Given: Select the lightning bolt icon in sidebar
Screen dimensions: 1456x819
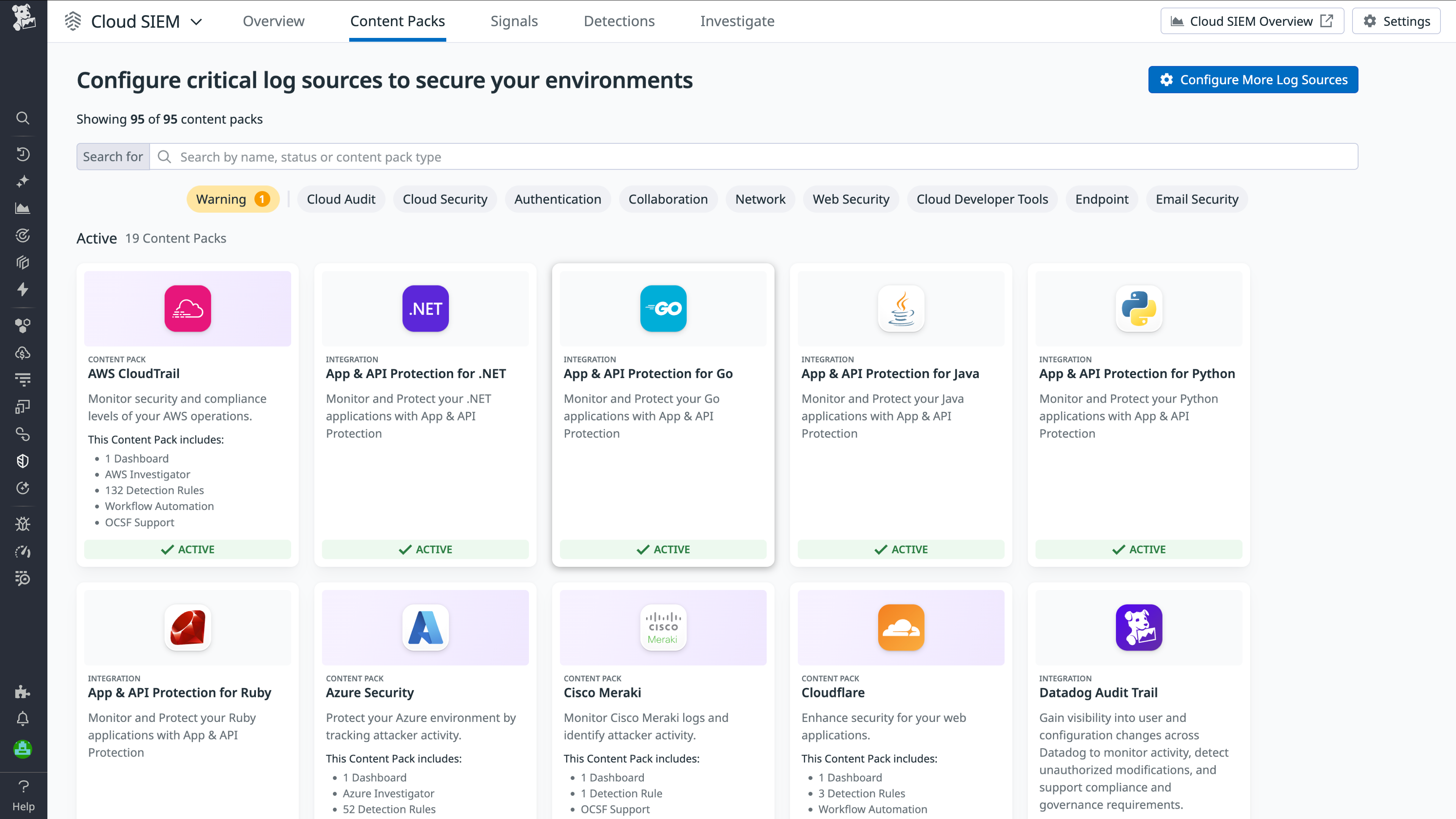Looking at the screenshot, I should [x=23, y=289].
